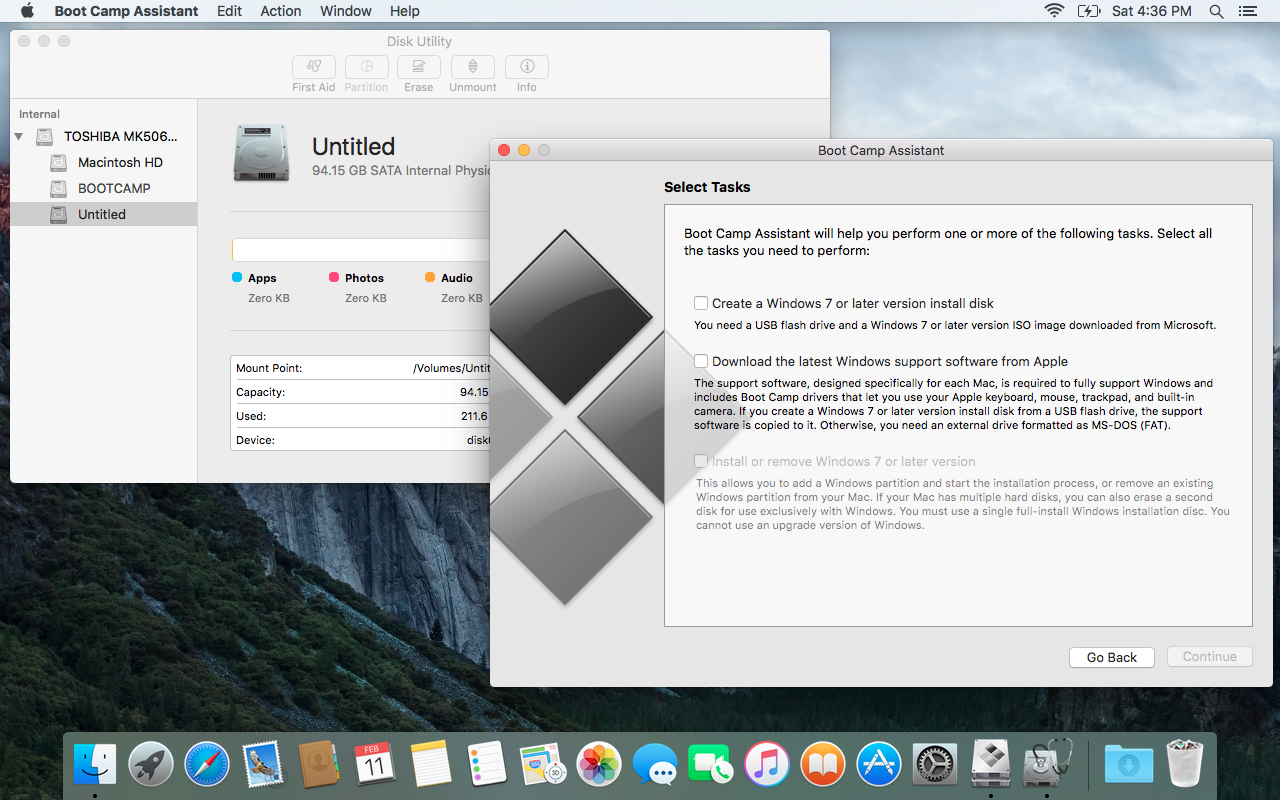Launch iTunes from the Dock

point(766,763)
